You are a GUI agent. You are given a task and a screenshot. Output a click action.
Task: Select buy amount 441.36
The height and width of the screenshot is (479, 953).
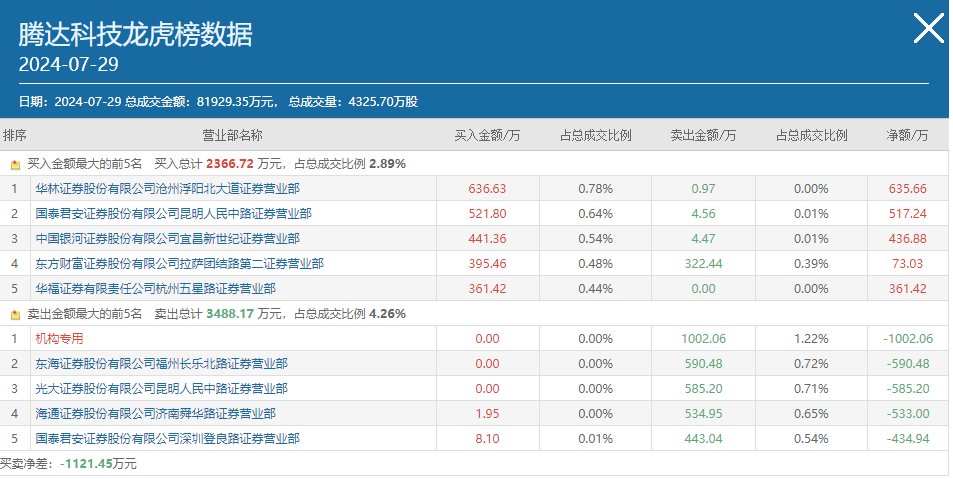487,239
